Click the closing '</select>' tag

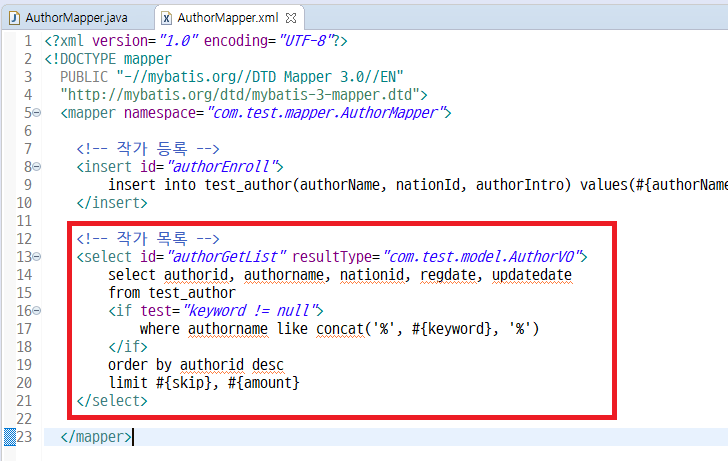pyautogui.click(x=112, y=401)
